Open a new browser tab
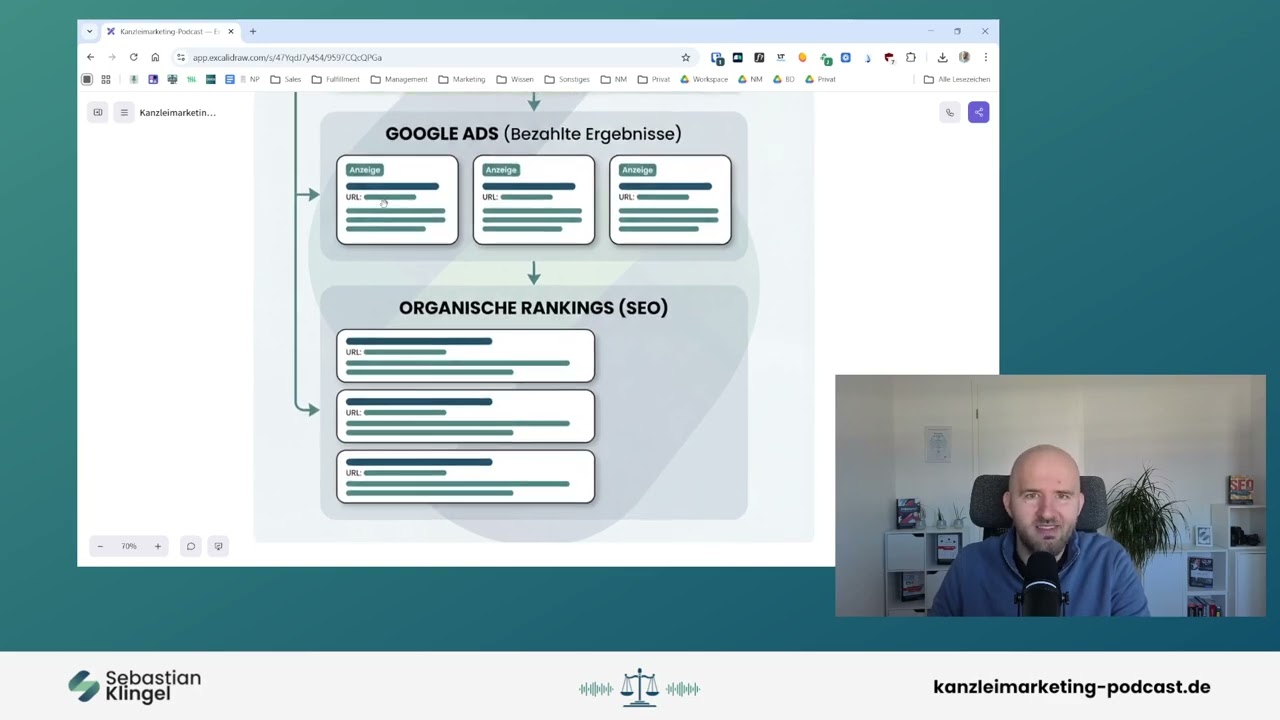The width and height of the screenshot is (1280, 720). pyautogui.click(x=253, y=31)
